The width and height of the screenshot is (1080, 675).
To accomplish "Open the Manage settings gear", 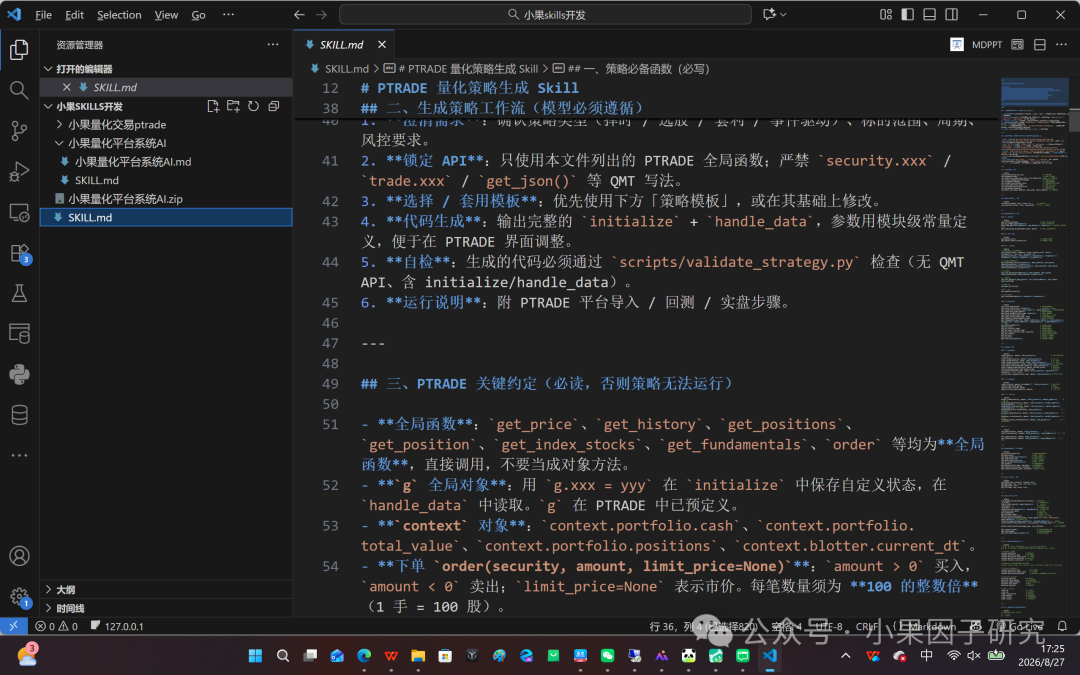I will pyautogui.click(x=19, y=596).
